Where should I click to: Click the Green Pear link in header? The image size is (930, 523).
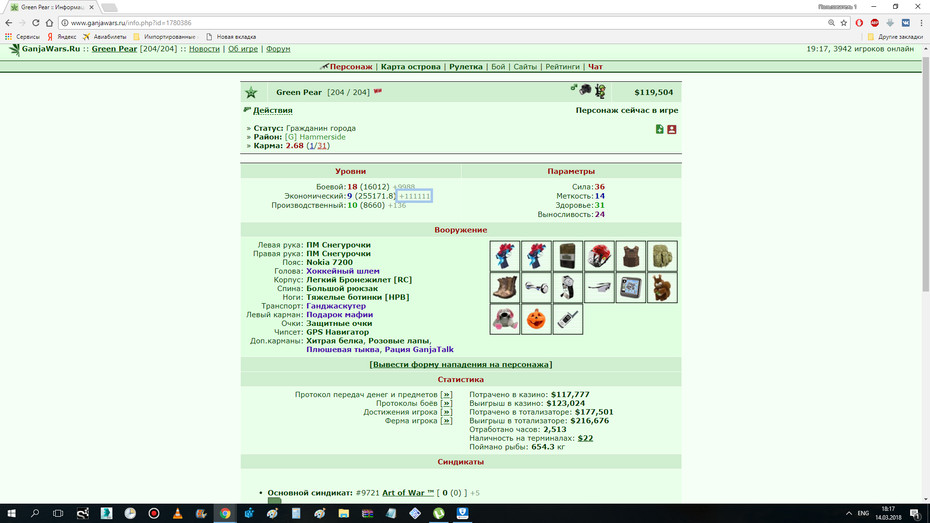[x=114, y=49]
